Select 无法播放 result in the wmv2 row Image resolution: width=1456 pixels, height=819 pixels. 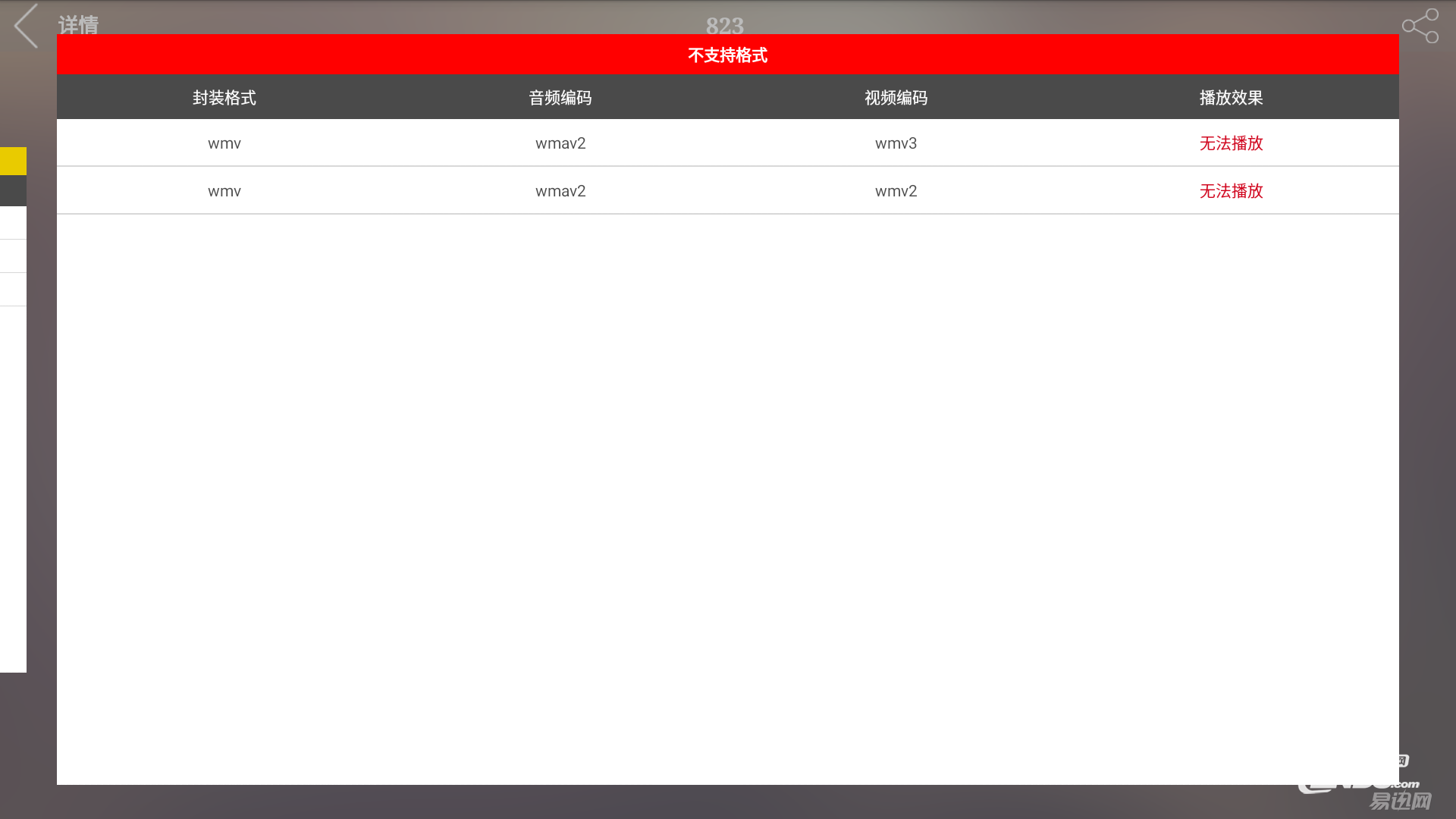tap(1232, 191)
